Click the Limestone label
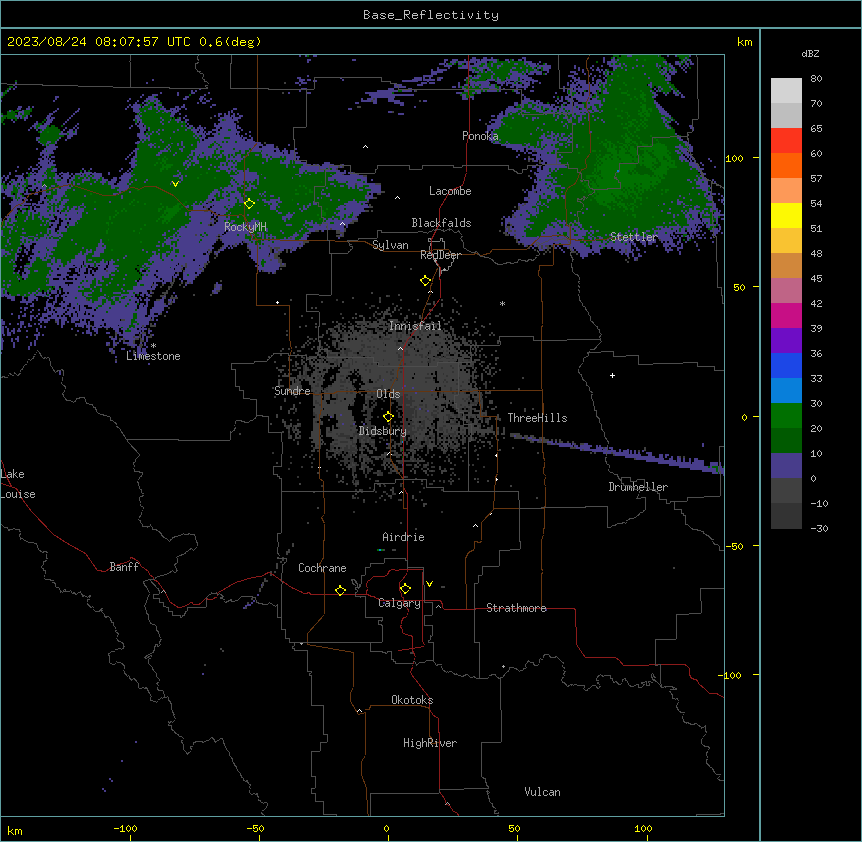The height and width of the screenshot is (842, 862). tap(153, 356)
